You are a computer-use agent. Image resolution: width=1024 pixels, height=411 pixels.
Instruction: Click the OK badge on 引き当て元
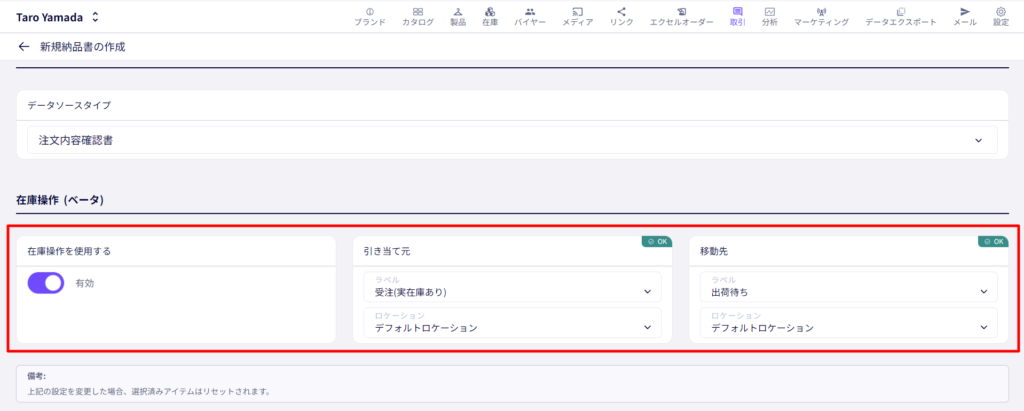point(657,242)
